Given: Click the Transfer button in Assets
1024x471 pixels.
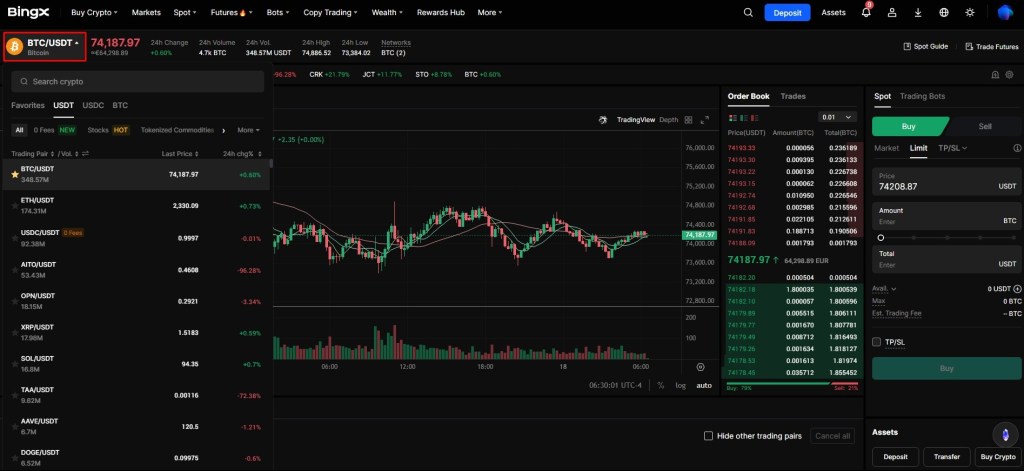Looking at the screenshot, I should pos(946,457).
